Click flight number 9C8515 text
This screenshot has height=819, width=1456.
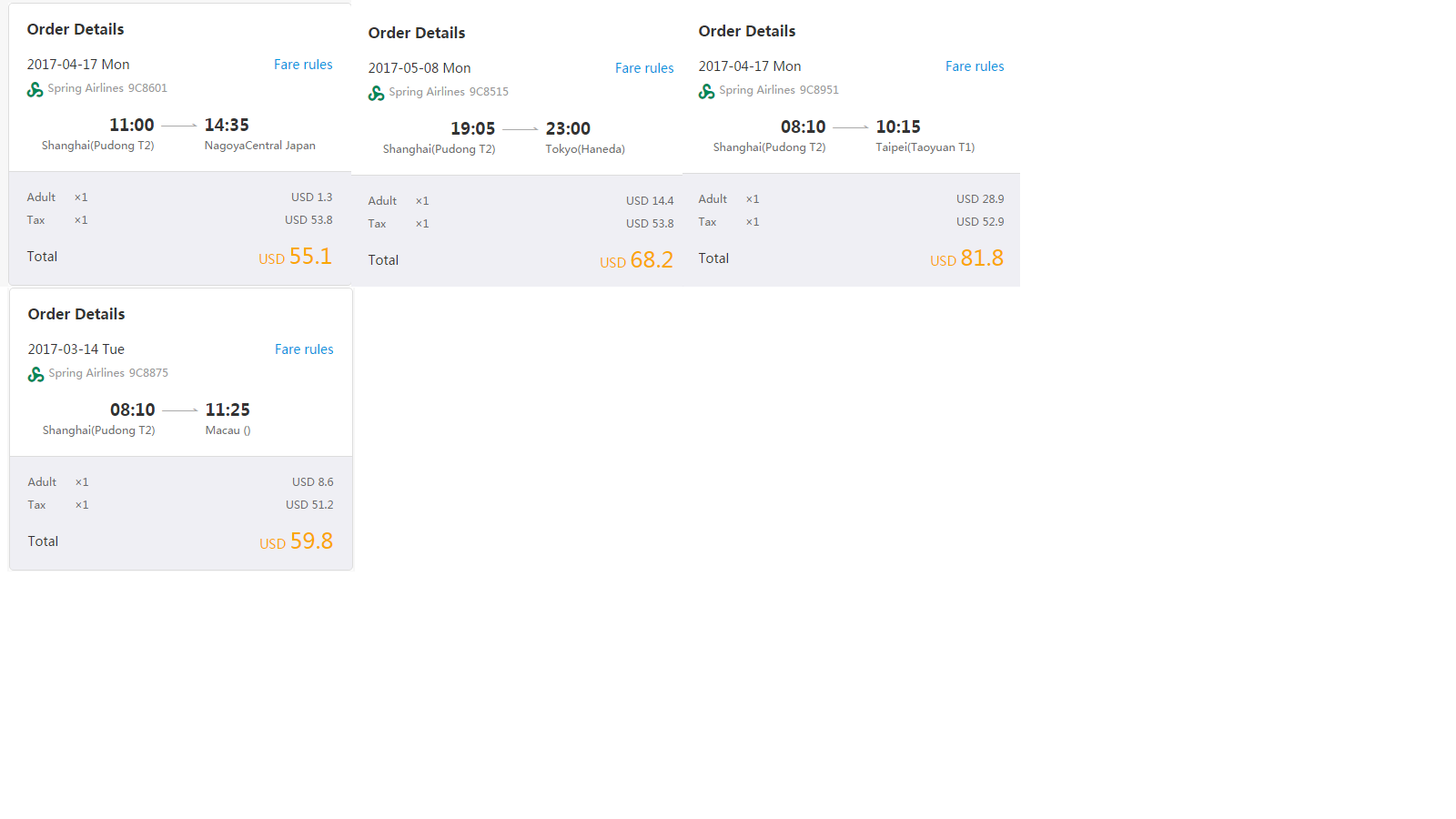click(x=489, y=92)
